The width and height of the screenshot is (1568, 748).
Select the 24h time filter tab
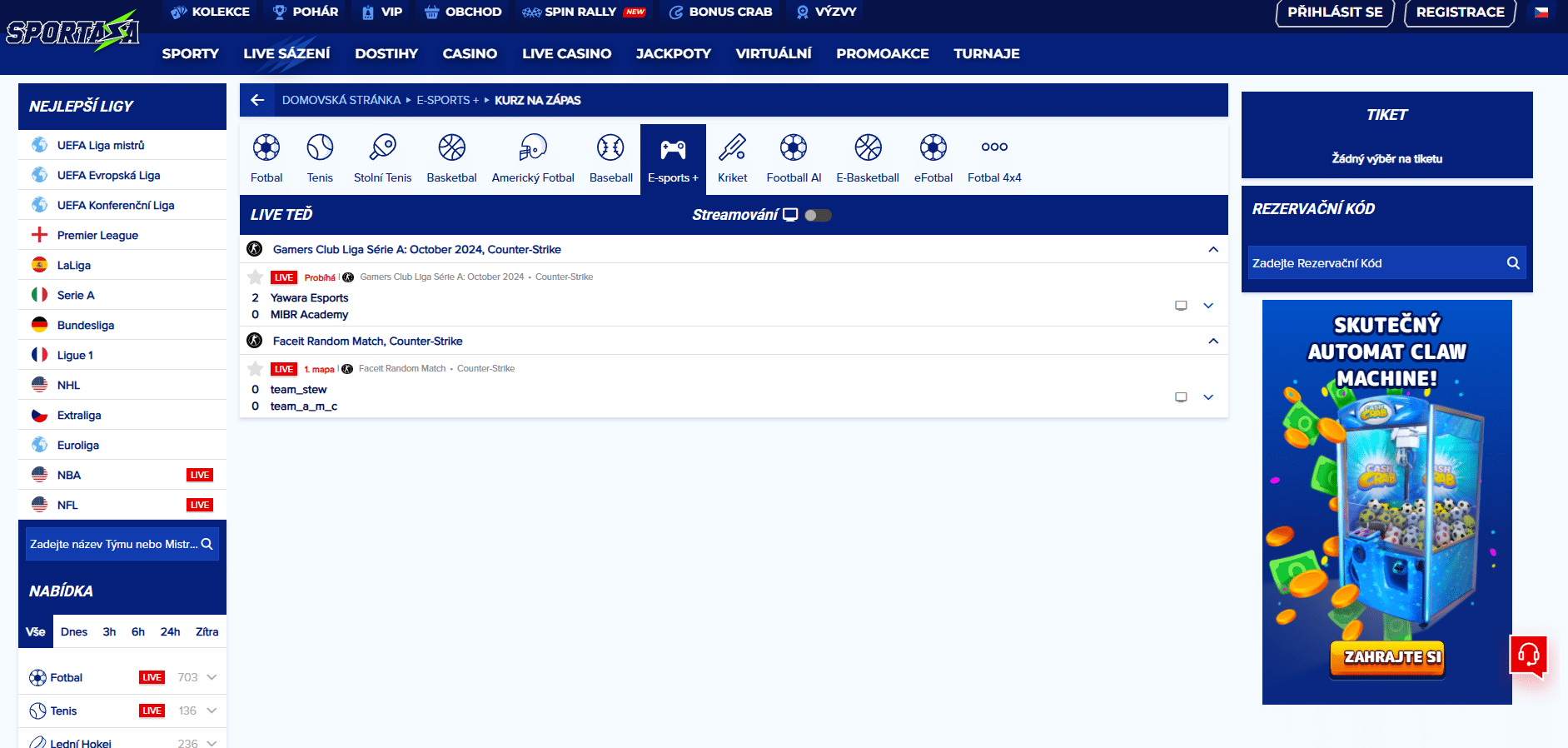[170, 631]
